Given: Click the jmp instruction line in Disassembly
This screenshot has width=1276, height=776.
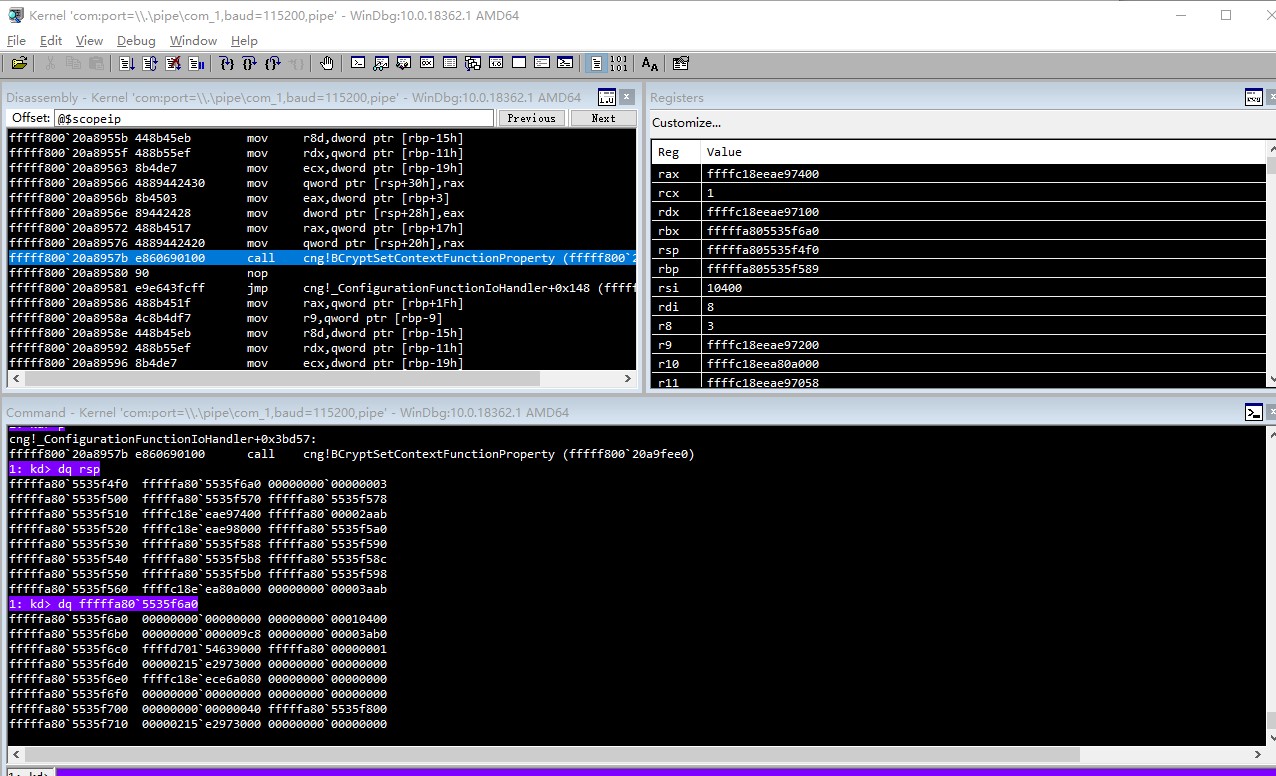Looking at the screenshot, I should point(322,288).
